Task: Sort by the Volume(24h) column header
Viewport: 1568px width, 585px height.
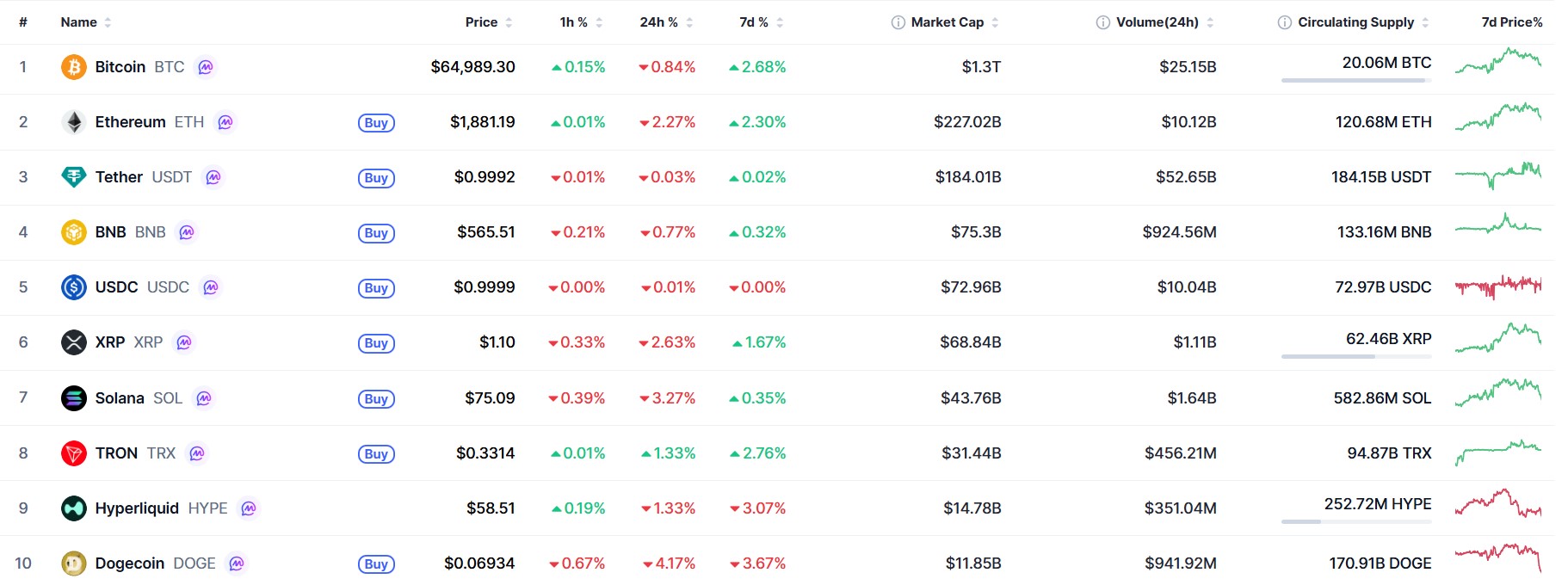Action: pos(1165,22)
